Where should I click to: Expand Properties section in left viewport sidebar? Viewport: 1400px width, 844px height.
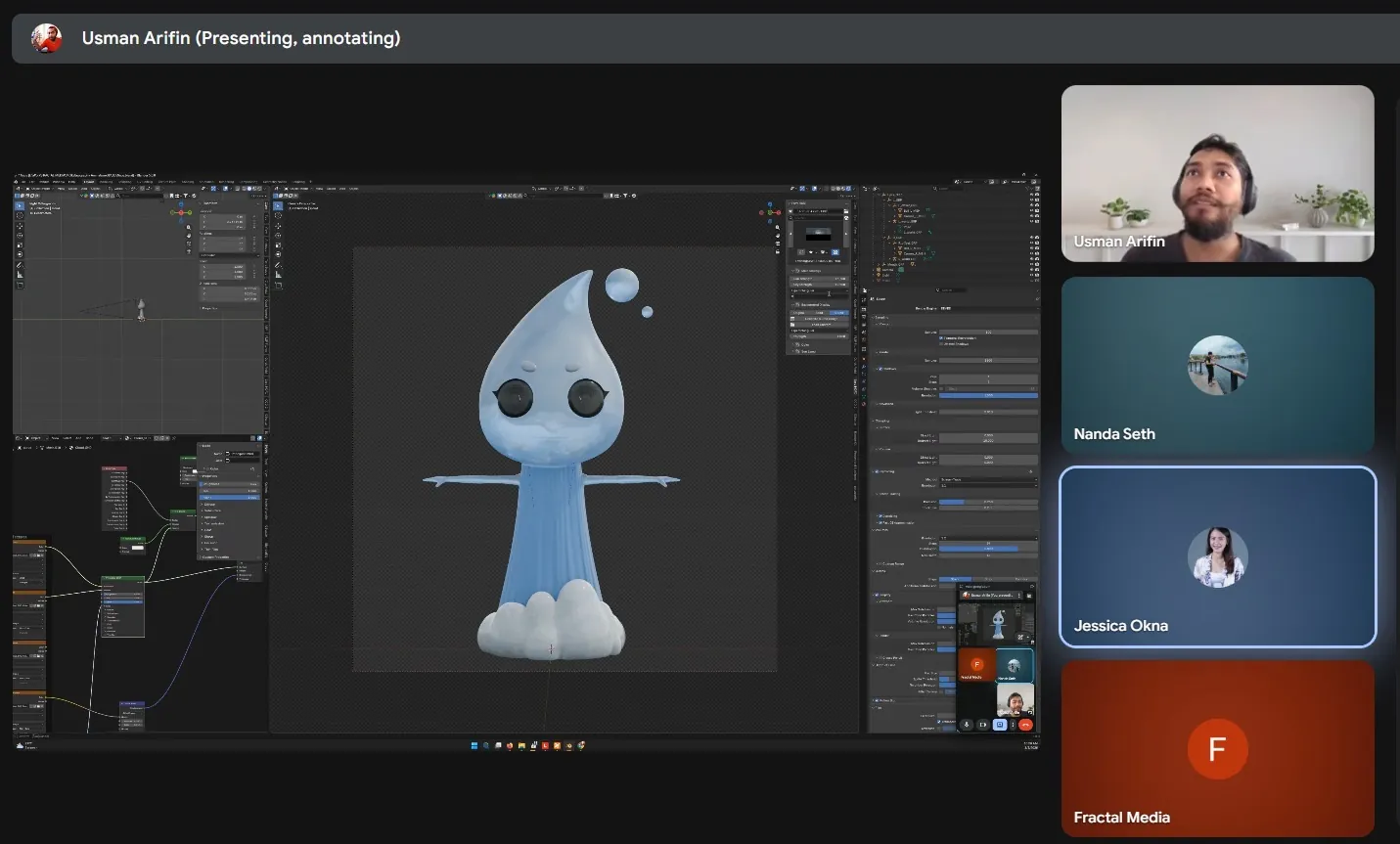(x=209, y=308)
